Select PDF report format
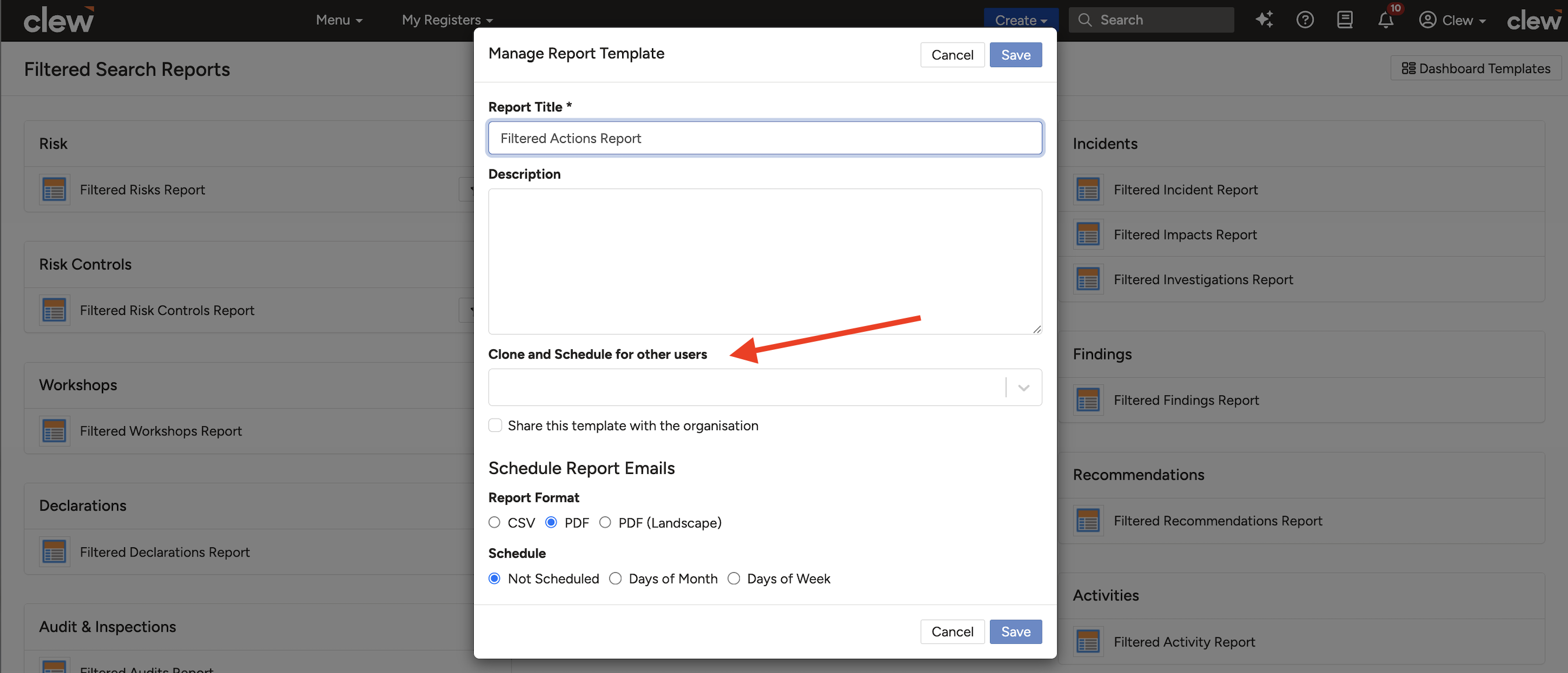This screenshot has height=673, width=1568. [551, 523]
